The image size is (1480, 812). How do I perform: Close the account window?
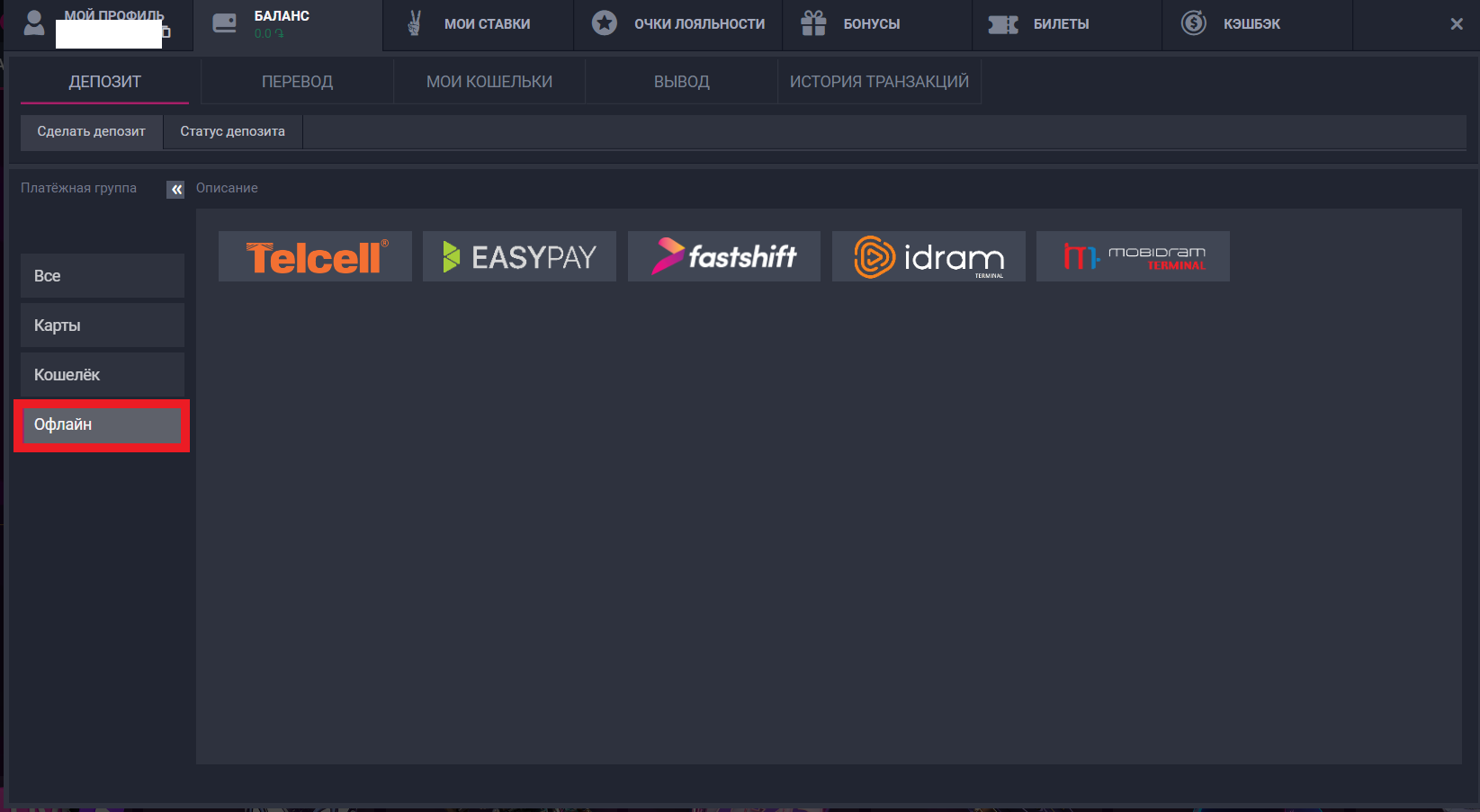coord(1457,24)
